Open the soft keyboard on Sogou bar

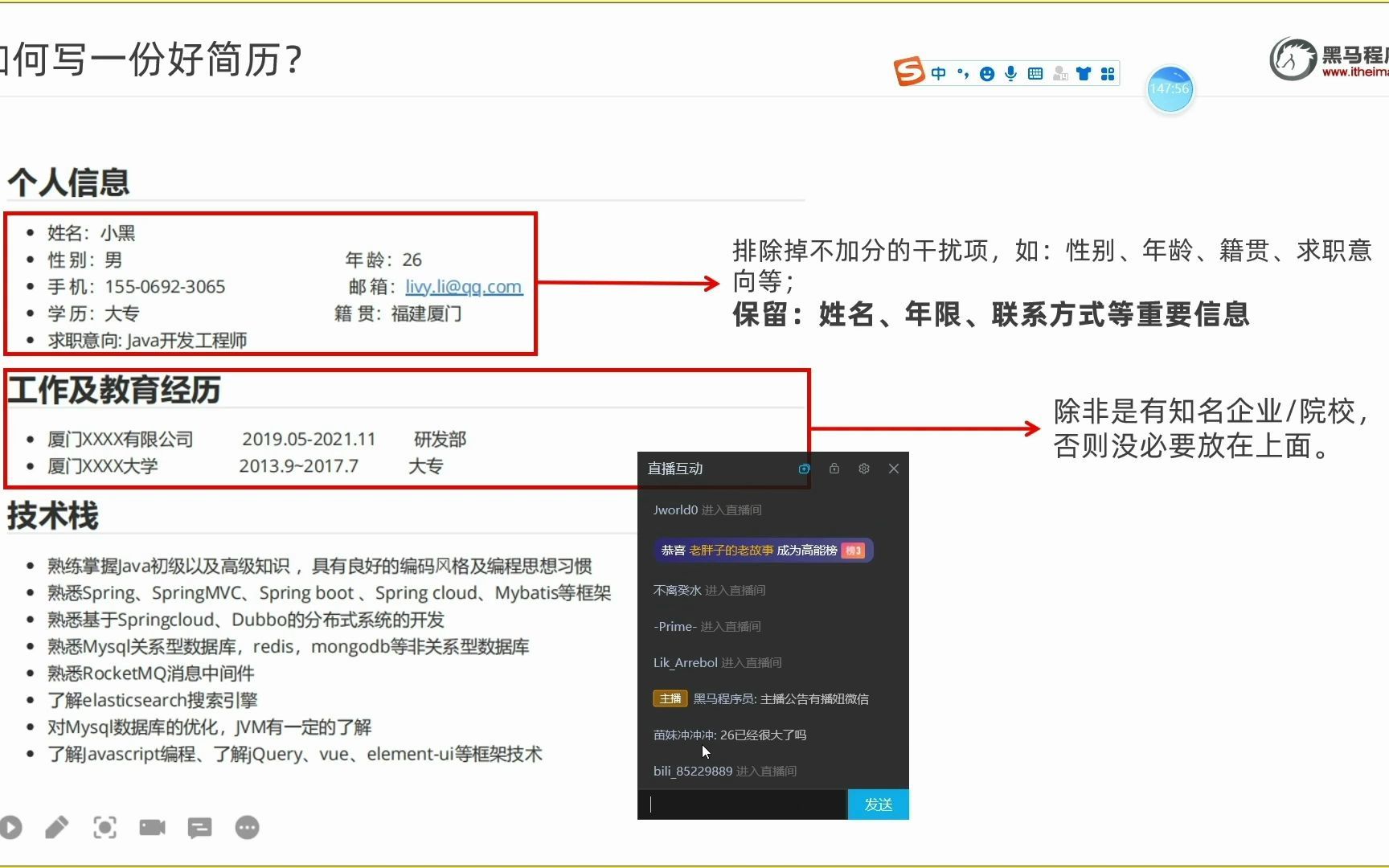pyautogui.click(x=1035, y=74)
